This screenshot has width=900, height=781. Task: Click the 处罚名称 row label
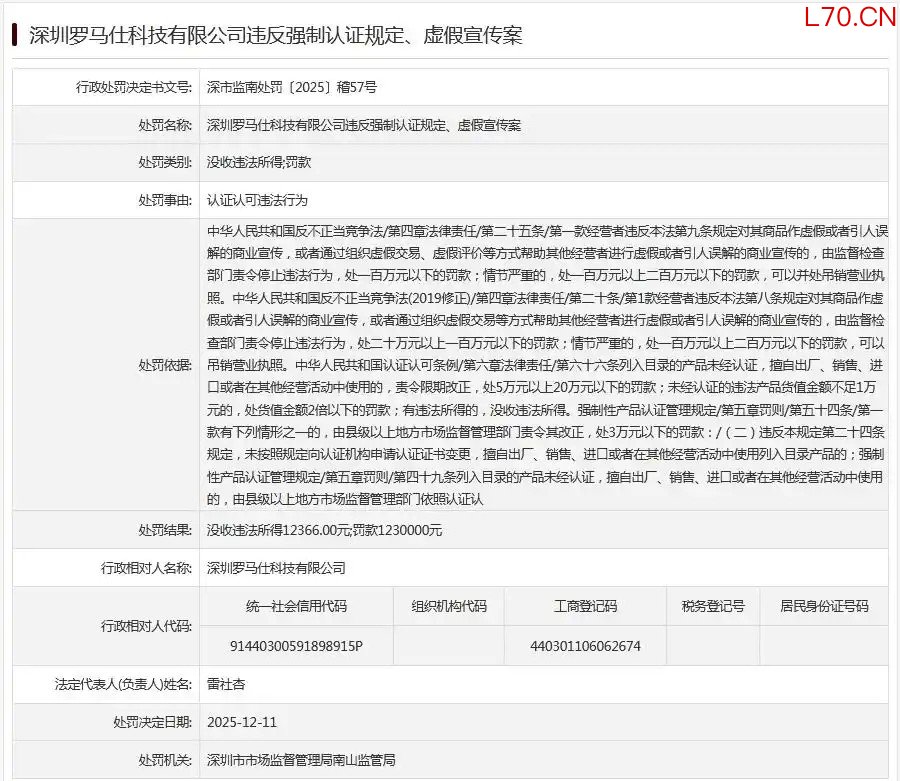[164, 126]
